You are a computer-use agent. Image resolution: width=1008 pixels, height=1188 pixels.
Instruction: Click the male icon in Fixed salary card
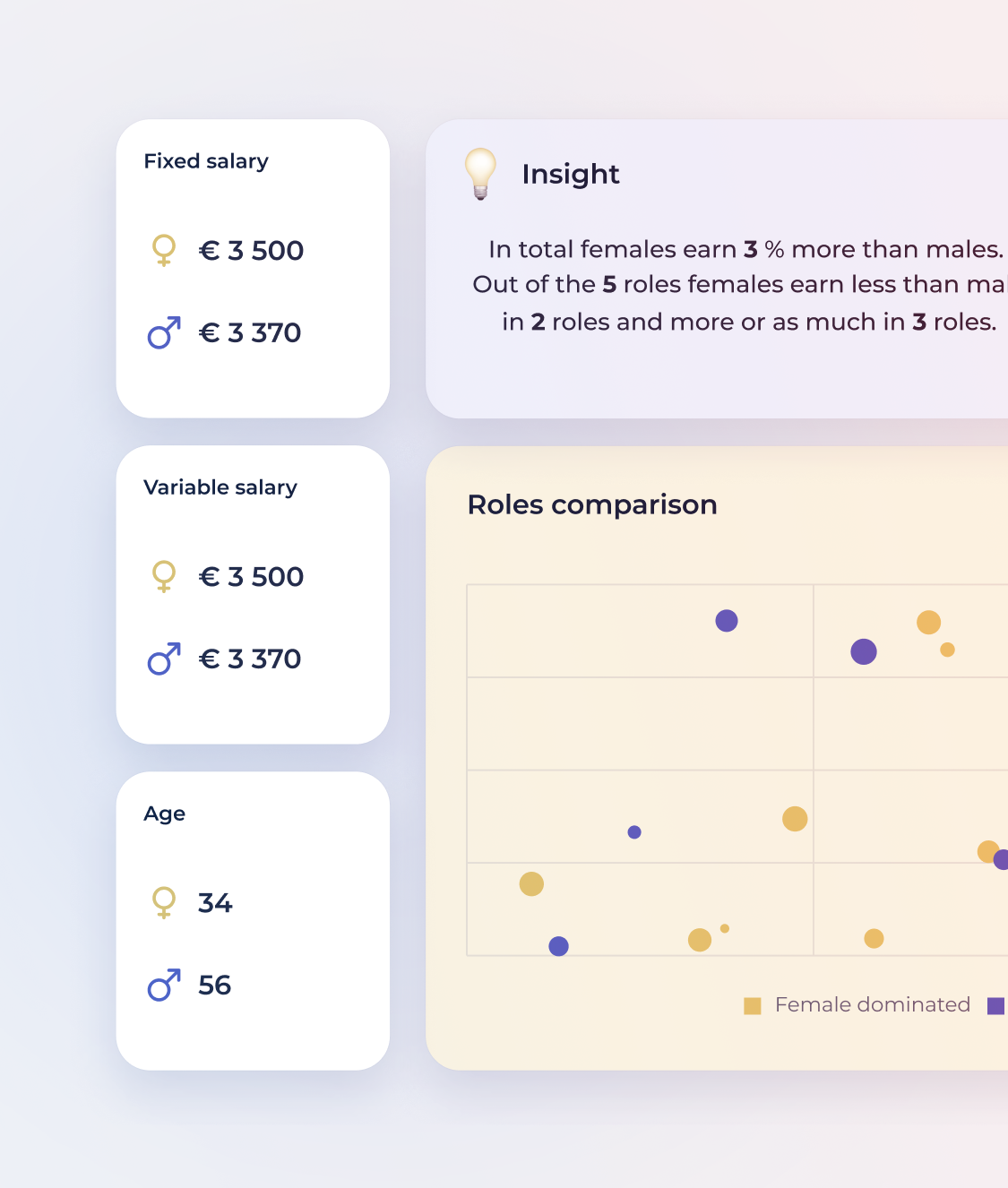click(164, 332)
